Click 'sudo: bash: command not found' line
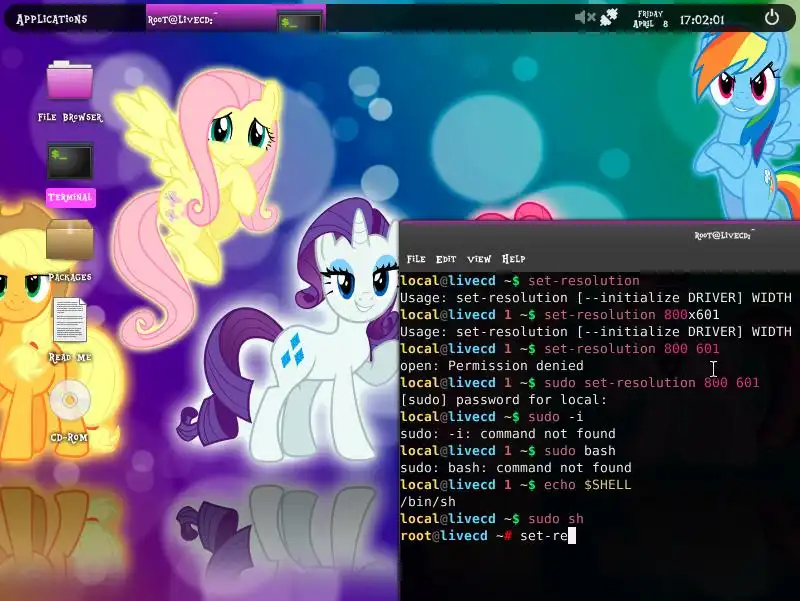The image size is (800, 601). [x=516, y=468]
